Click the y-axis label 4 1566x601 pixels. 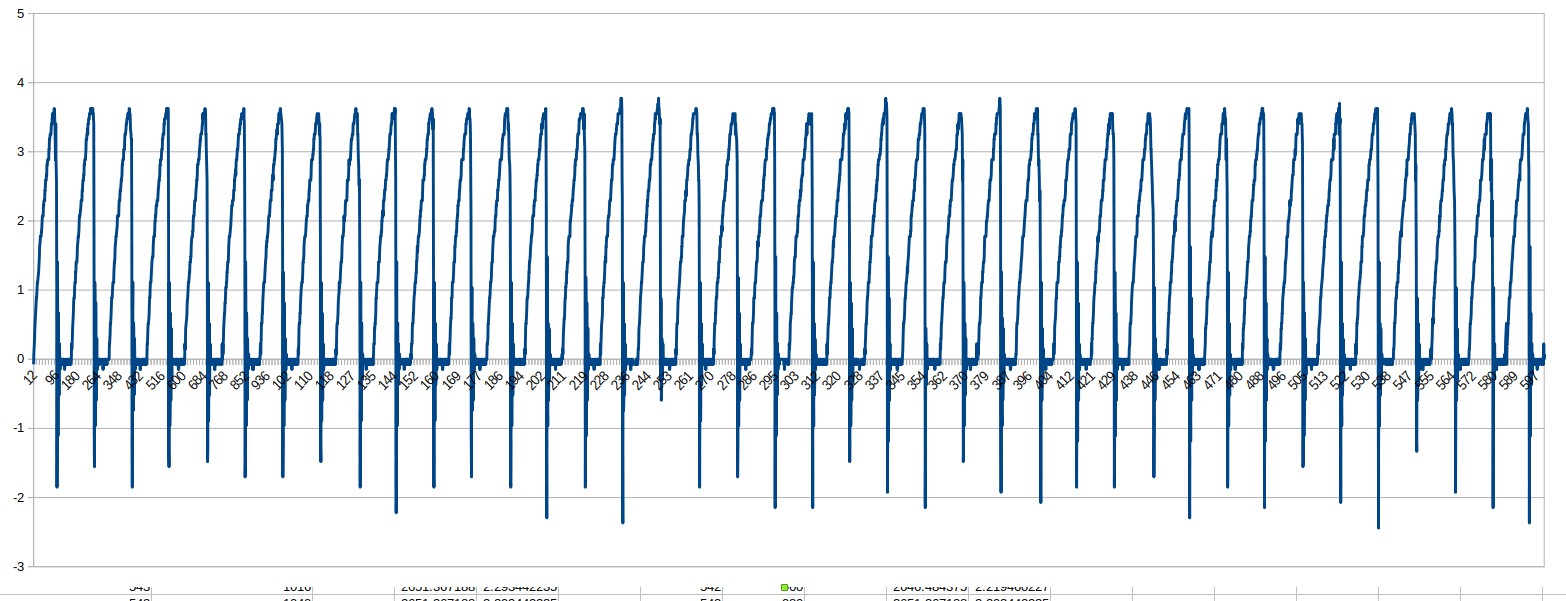coord(21,83)
